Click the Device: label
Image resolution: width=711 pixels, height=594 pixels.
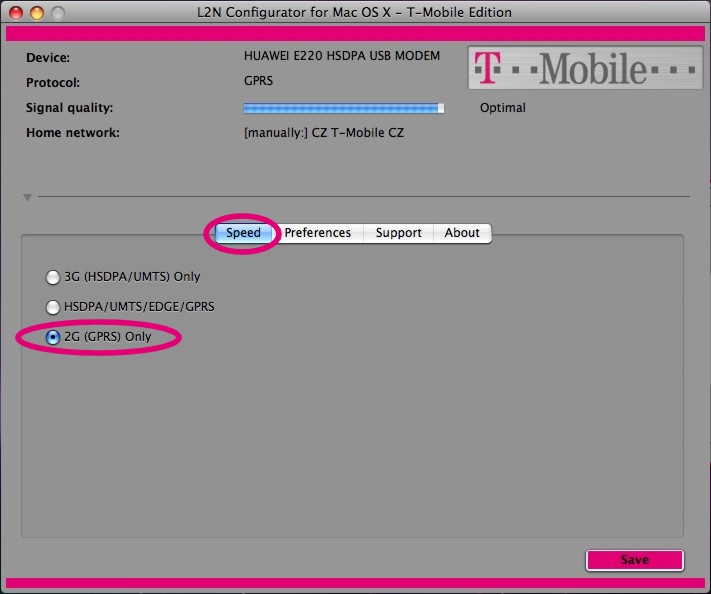pyautogui.click(x=48, y=58)
